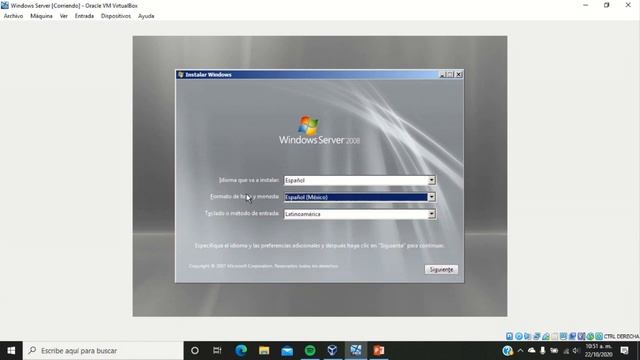This screenshot has height=360, width=640.
Task: Expand the 'Teclado o método de entrada' dropdown
Action: pyautogui.click(x=431, y=214)
